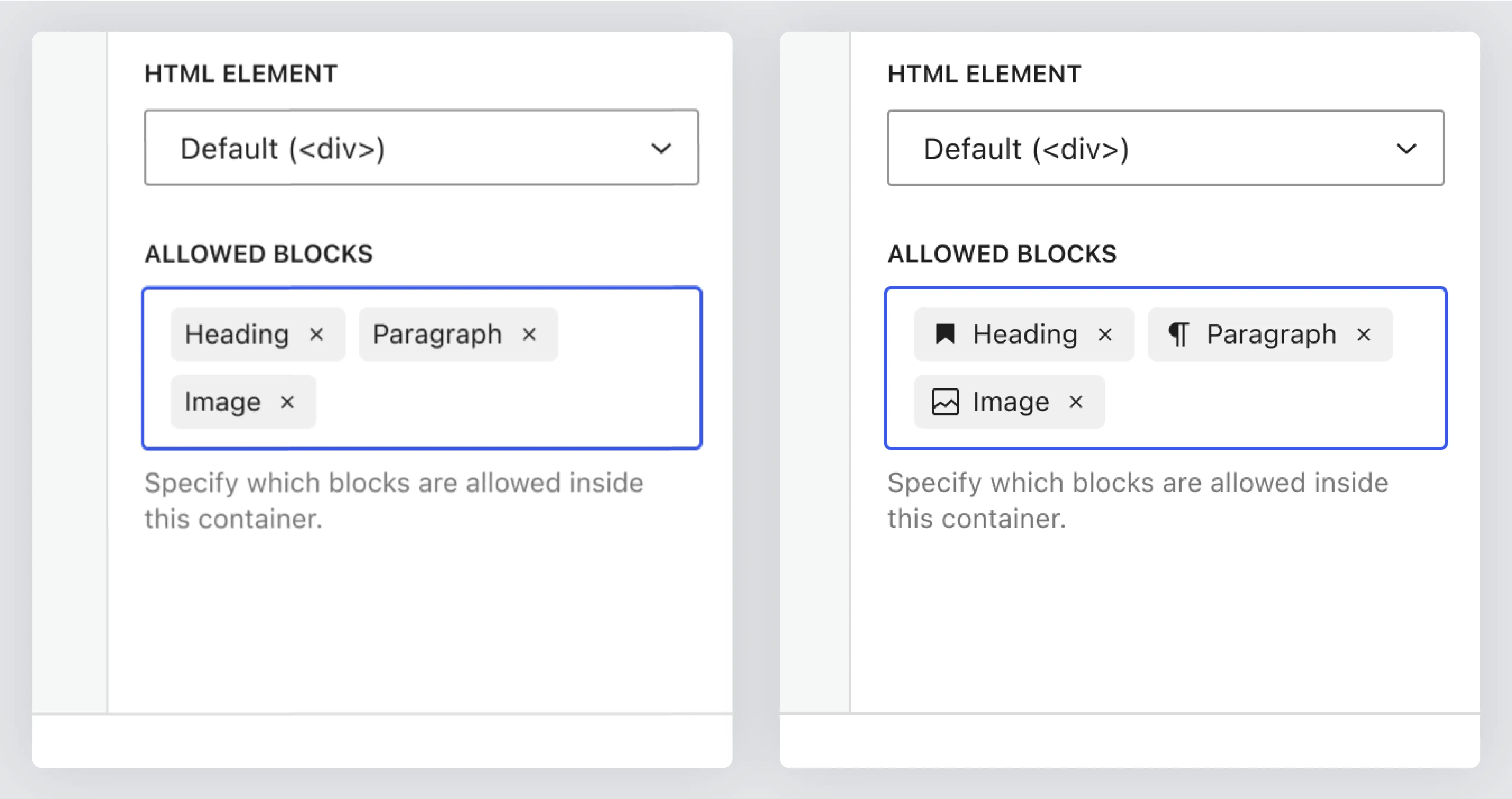
Task: Remove the Paragraph token that has a pilcrow icon
Action: [x=1363, y=335]
